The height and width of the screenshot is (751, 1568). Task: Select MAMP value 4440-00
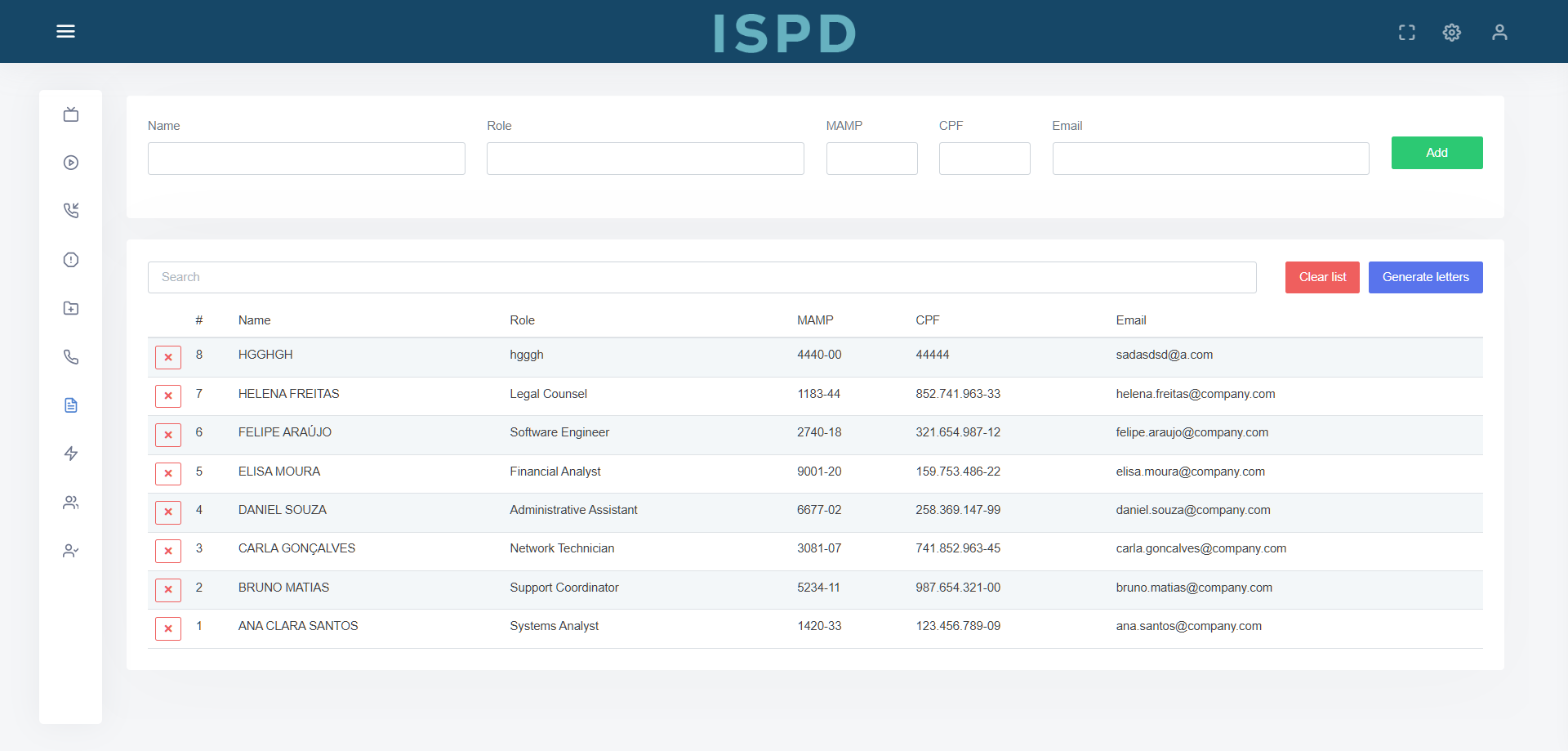[819, 355]
